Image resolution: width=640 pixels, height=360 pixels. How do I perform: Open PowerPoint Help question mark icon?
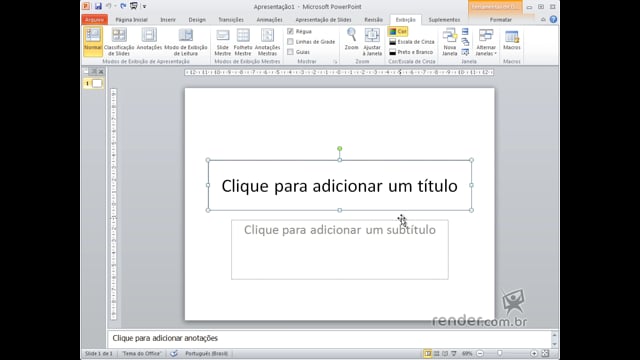[553, 19]
